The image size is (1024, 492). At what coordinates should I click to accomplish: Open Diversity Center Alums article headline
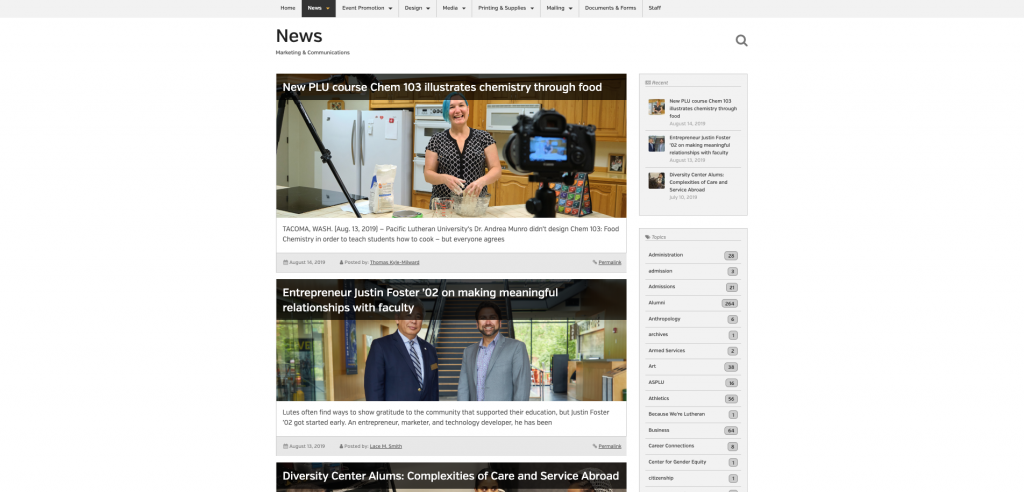click(x=451, y=476)
